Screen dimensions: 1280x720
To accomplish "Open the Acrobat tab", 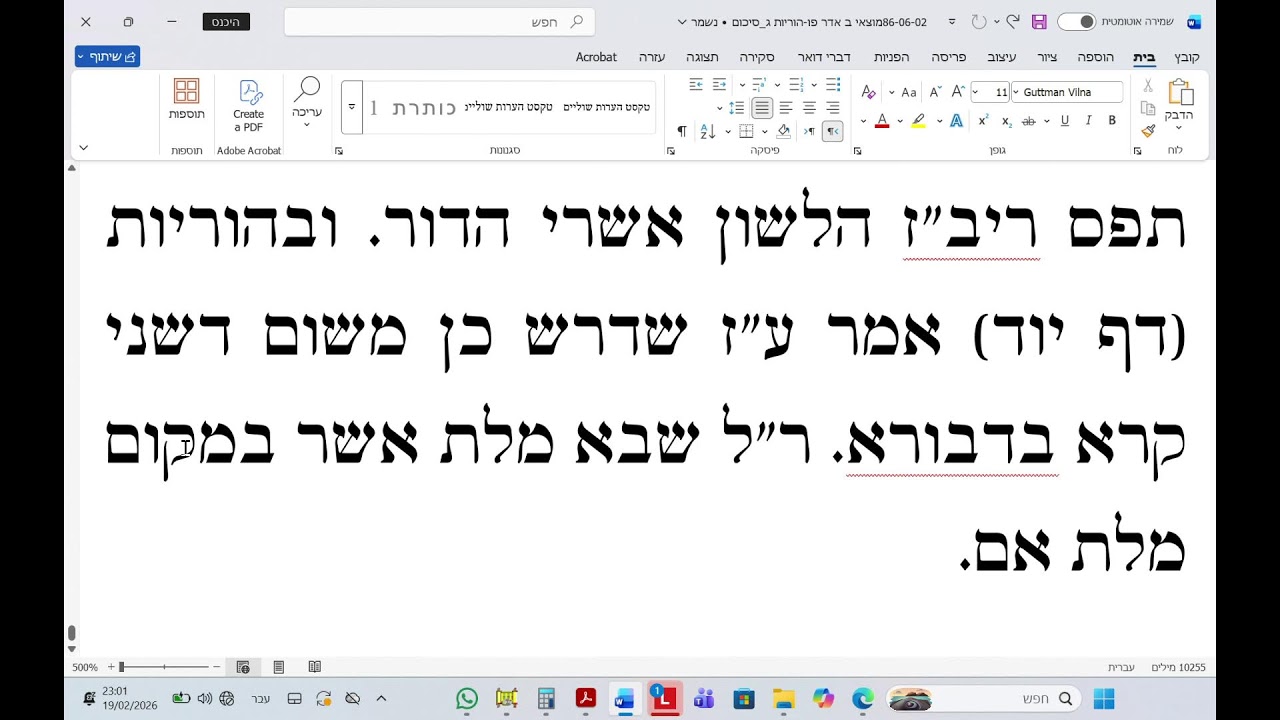I will 596,57.
